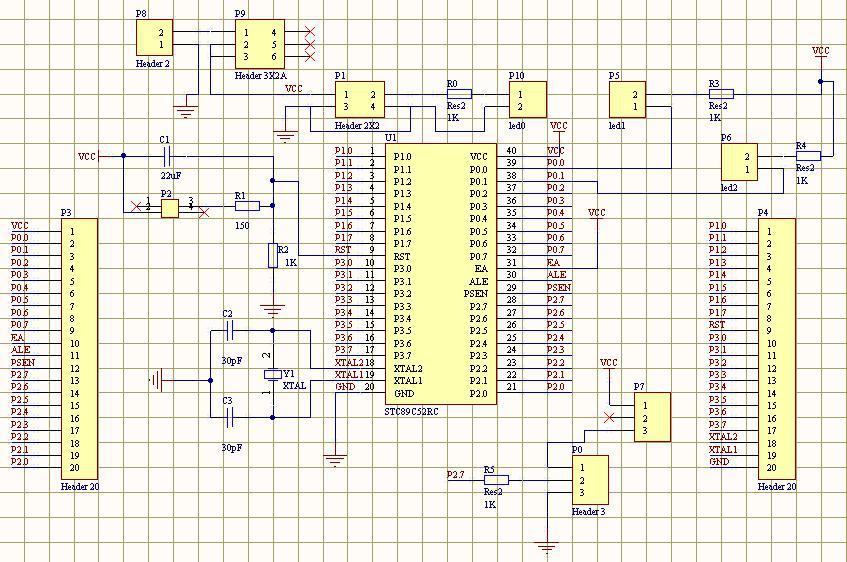Screen dimensions: 847x562
Task: Select the R0 resistor symbol
Action: [459, 94]
